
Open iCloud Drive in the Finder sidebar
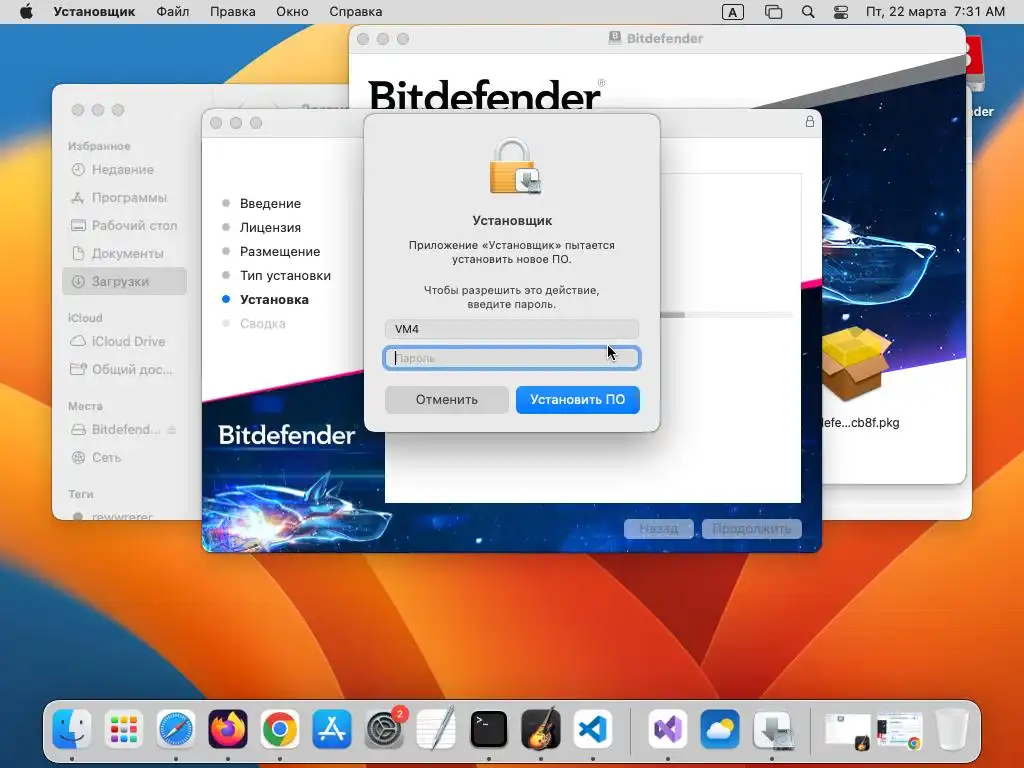(x=123, y=342)
